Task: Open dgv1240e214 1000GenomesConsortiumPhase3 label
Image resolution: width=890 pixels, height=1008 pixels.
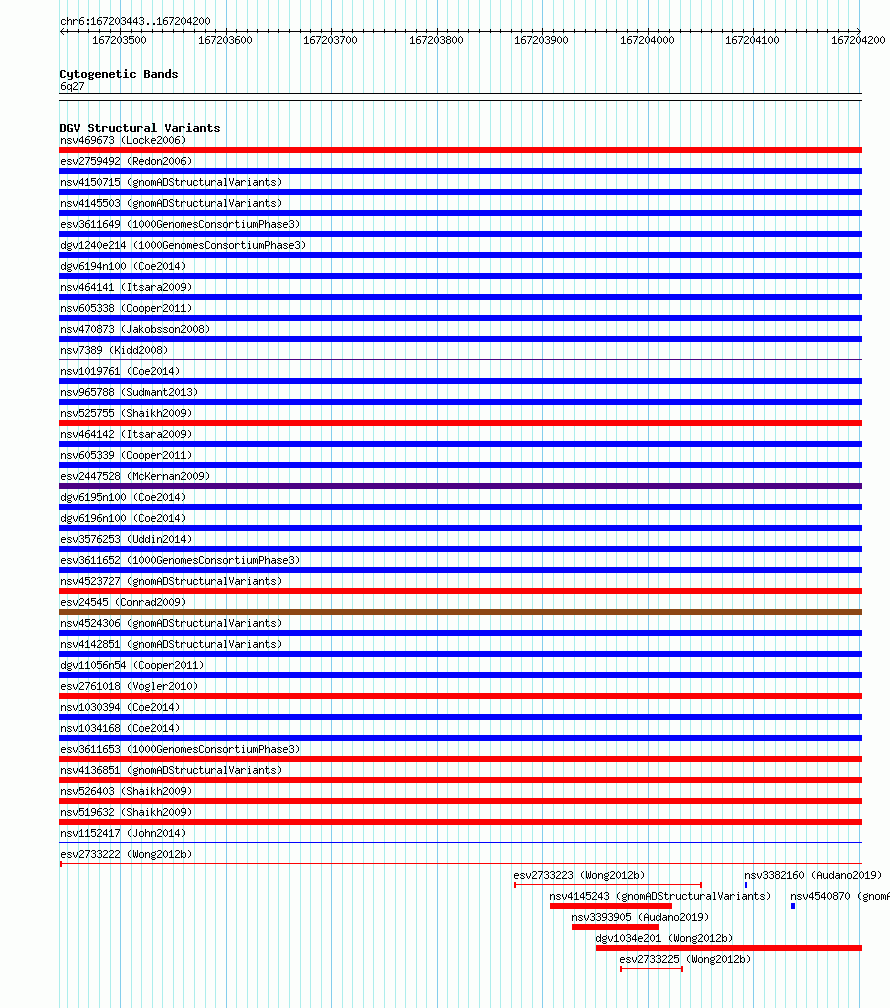Action: 183,246
